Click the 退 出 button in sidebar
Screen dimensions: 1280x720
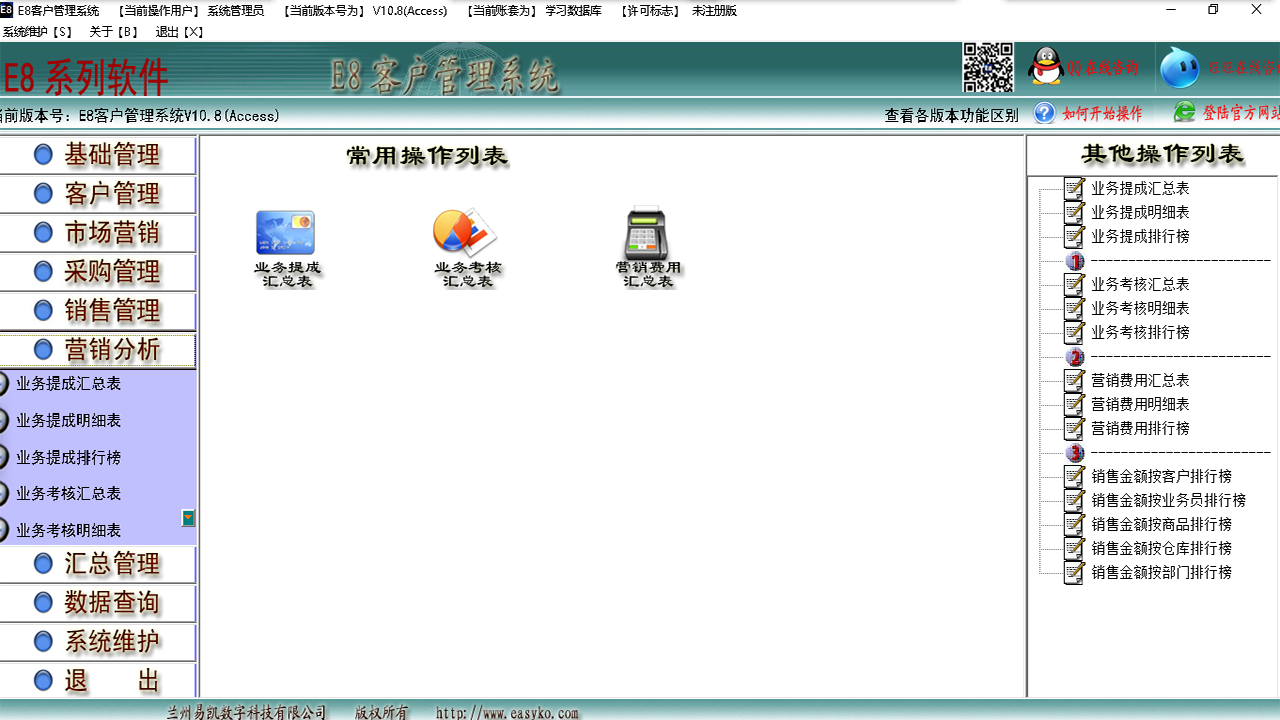tap(98, 681)
